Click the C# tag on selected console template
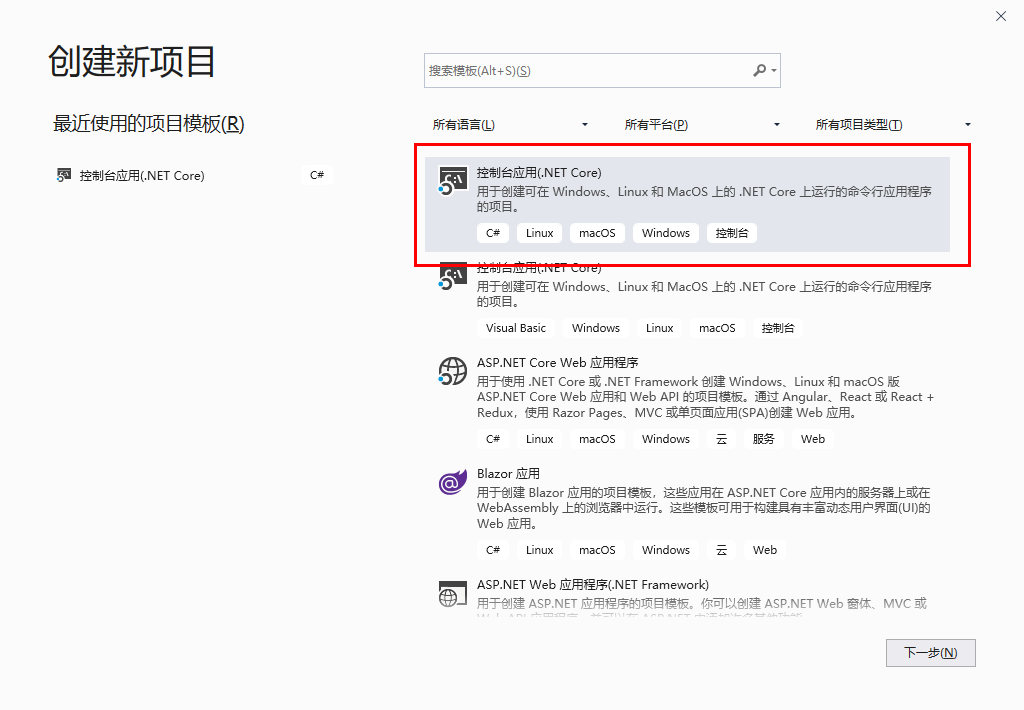The width and height of the screenshot is (1024, 710). pos(493,233)
